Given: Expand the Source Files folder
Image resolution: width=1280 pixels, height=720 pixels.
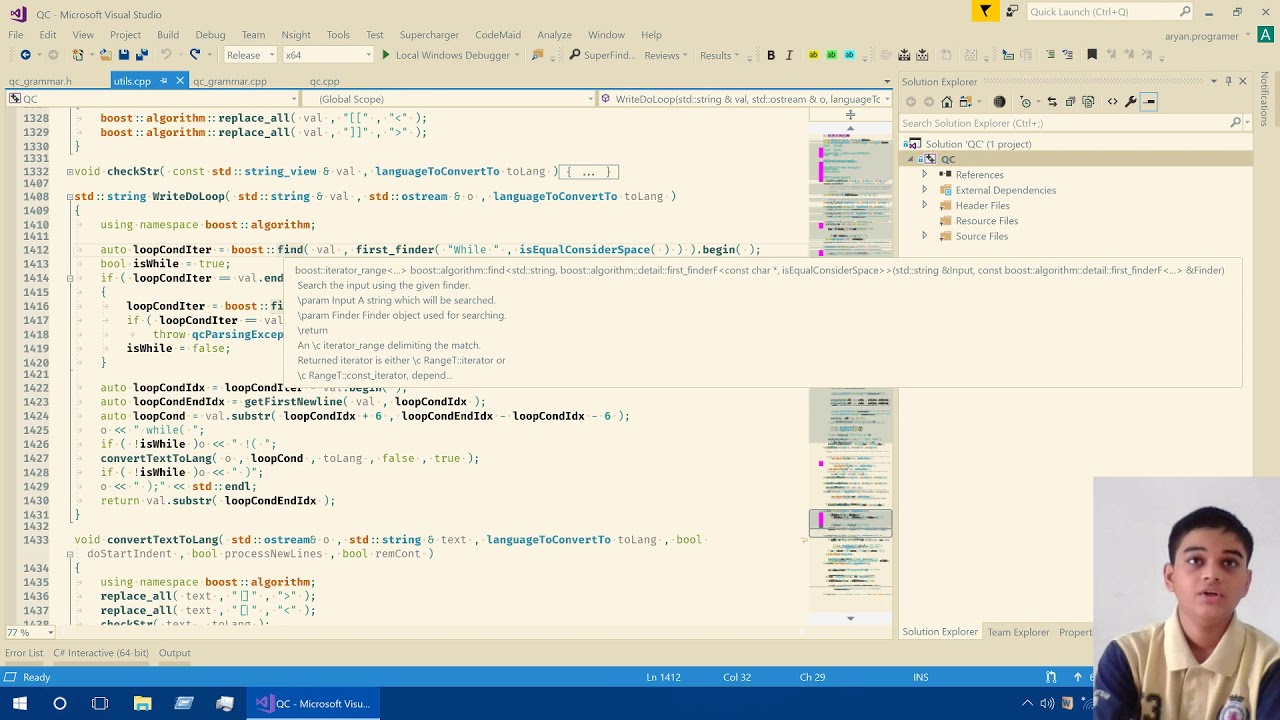Looking at the screenshot, I should pyautogui.click(x=924, y=236).
